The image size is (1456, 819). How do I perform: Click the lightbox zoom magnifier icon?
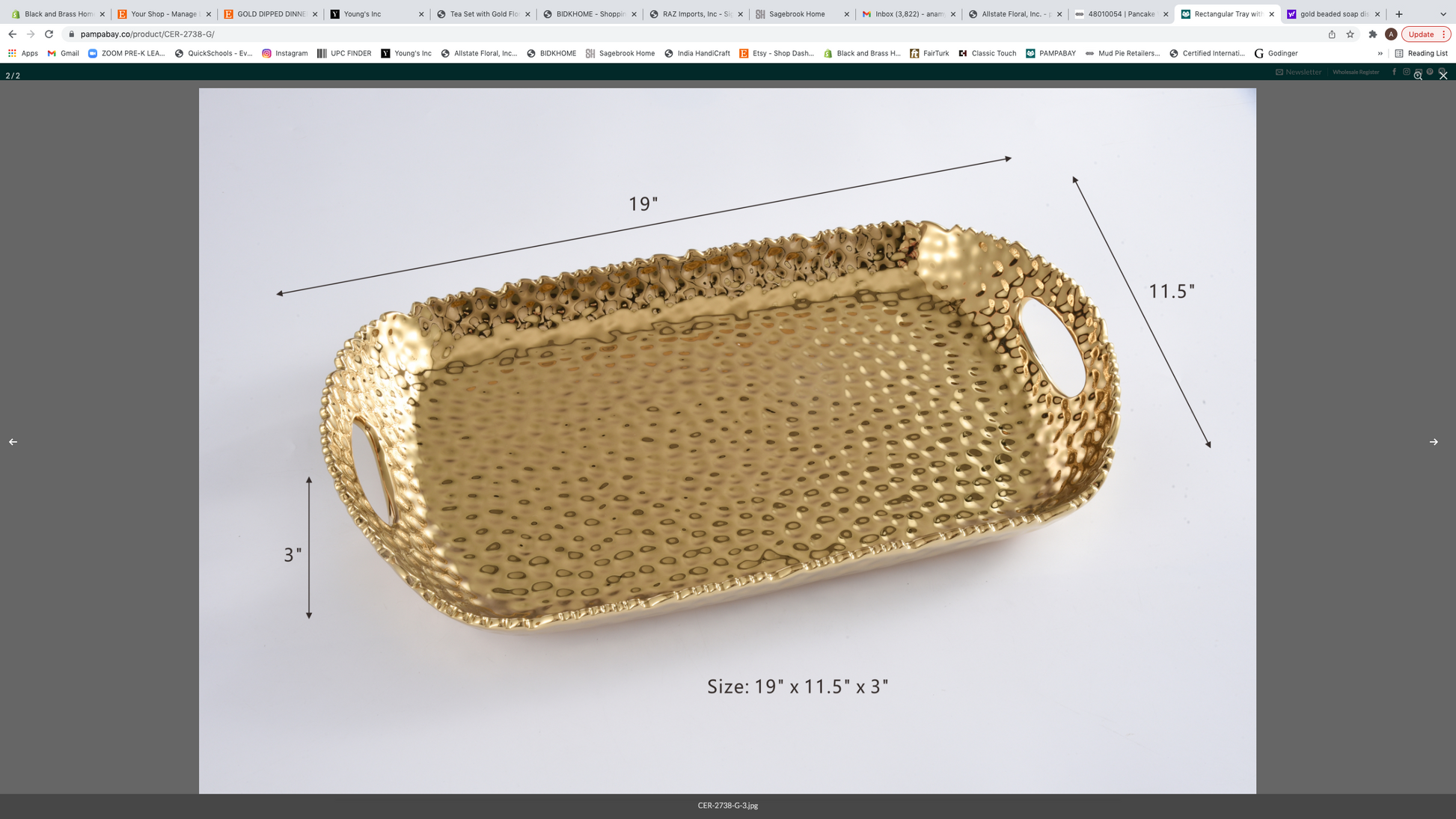point(1418,76)
